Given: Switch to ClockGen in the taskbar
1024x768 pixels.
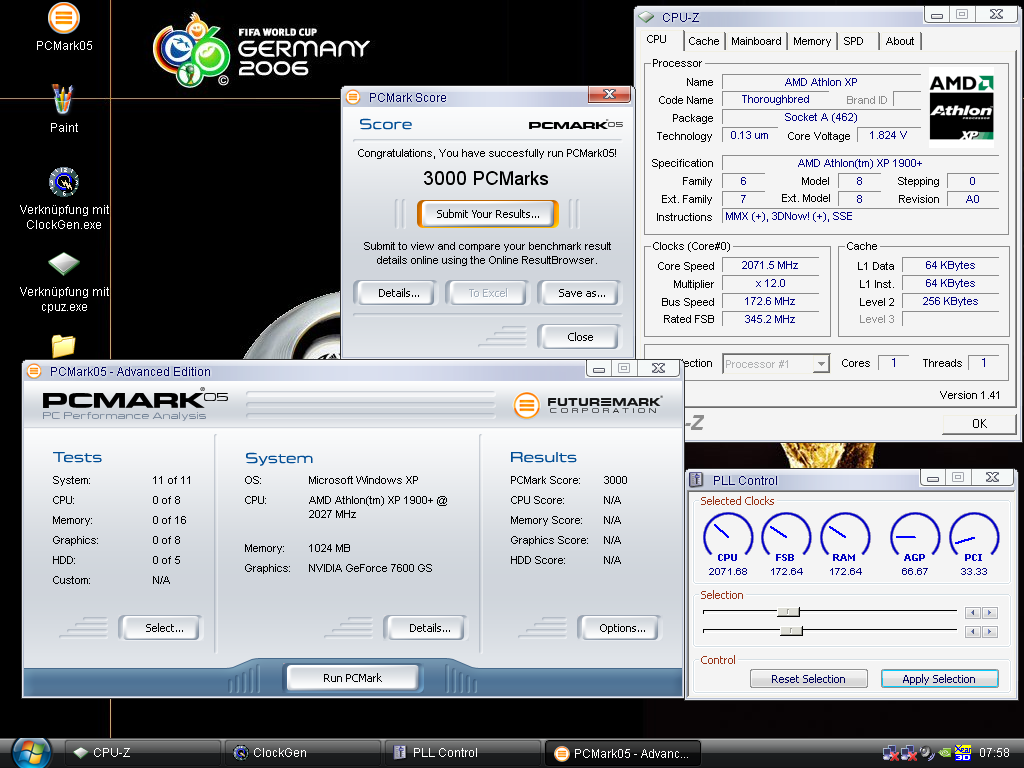Looking at the screenshot, I should click(x=303, y=753).
